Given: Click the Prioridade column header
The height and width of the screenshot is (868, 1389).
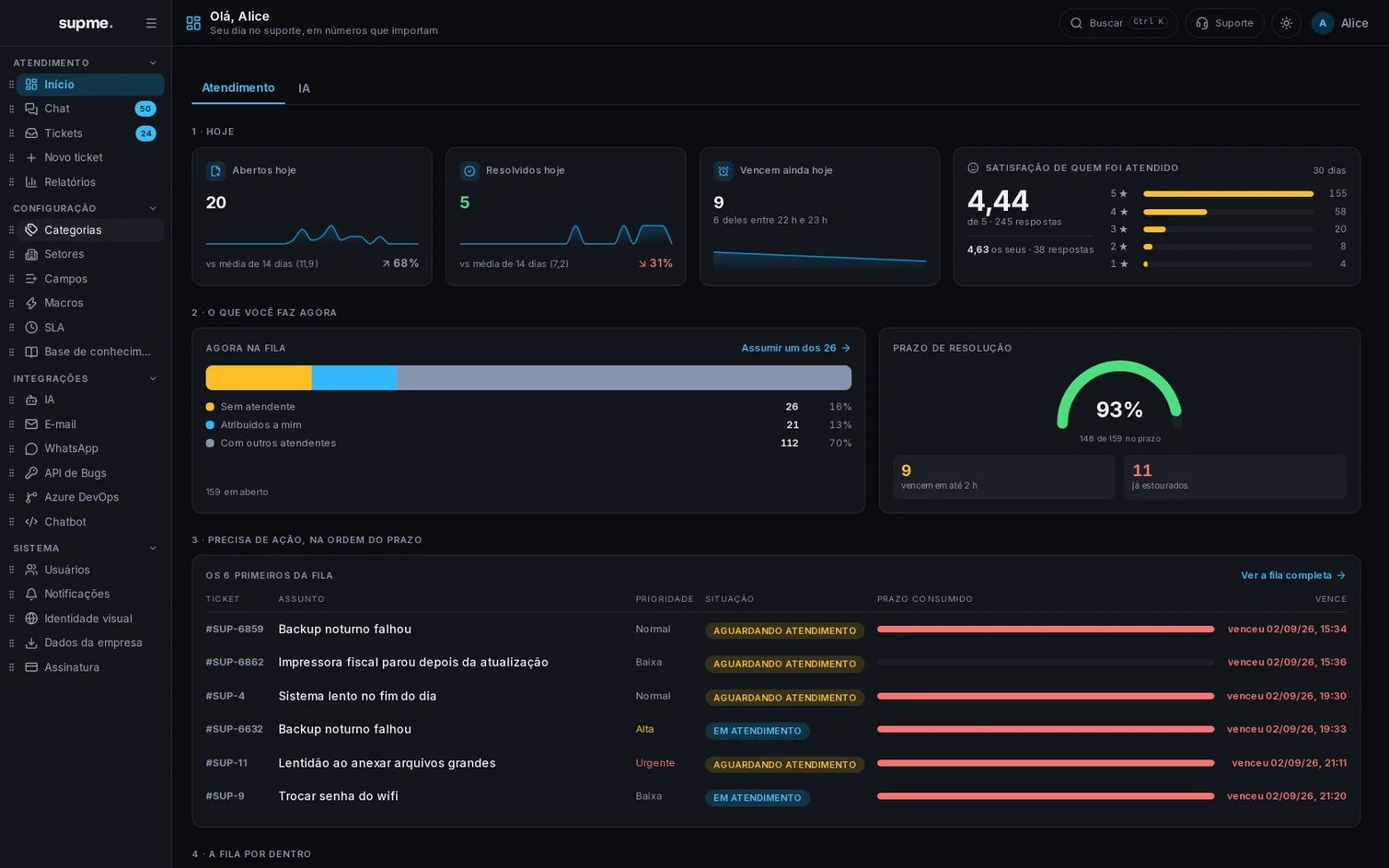Looking at the screenshot, I should pyautogui.click(x=664, y=599).
